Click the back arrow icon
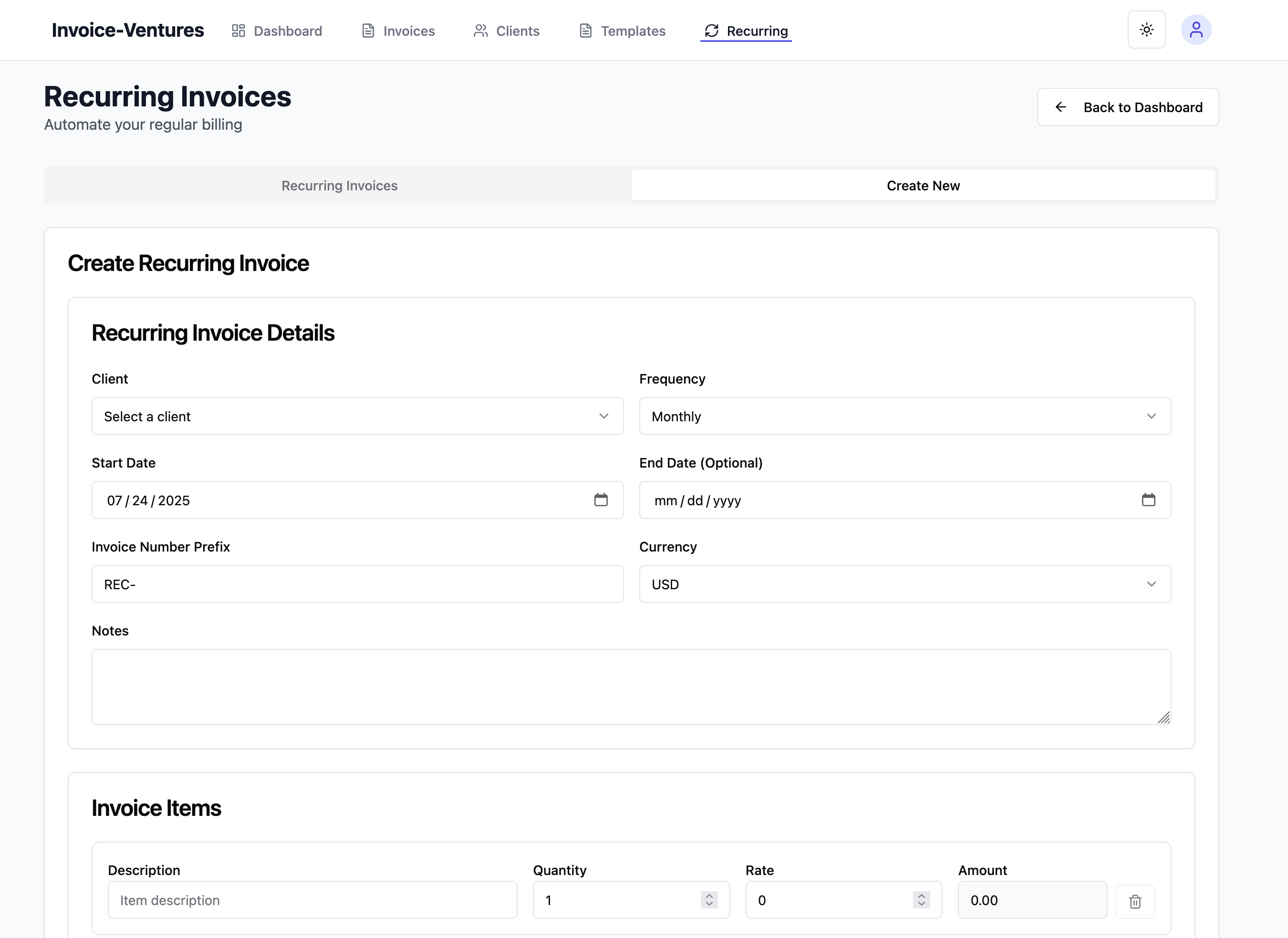Screen dimensions: 1288x938 coord(1060,107)
